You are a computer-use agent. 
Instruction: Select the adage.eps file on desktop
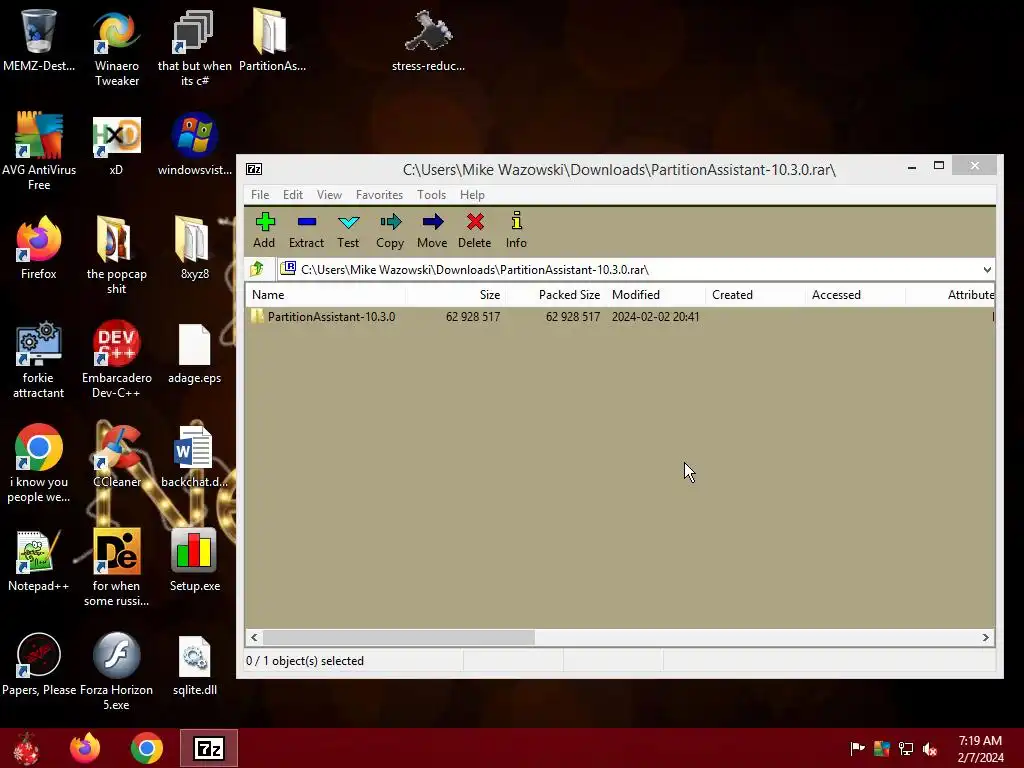tap(194, 353)
